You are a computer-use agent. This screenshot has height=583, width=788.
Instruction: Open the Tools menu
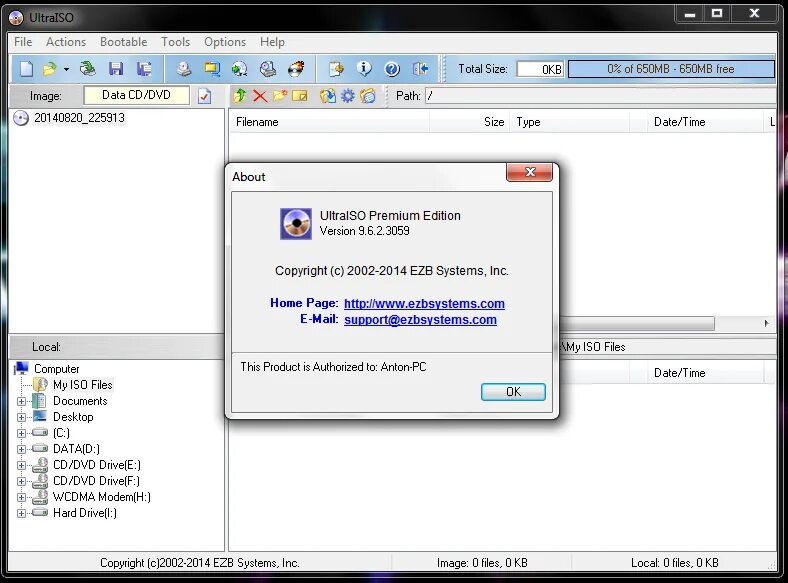tap(175, 42)
